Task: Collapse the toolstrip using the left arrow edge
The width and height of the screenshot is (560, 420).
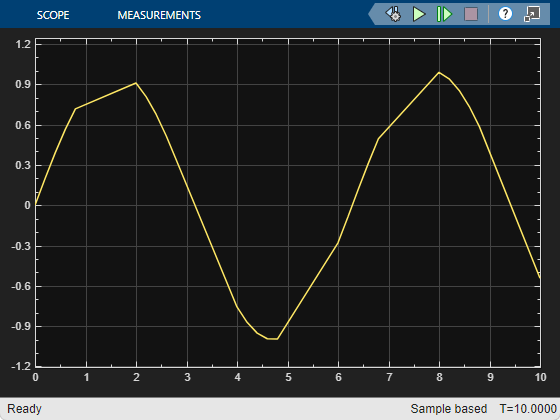Action: pyautogui.click(x=372, y=14)
